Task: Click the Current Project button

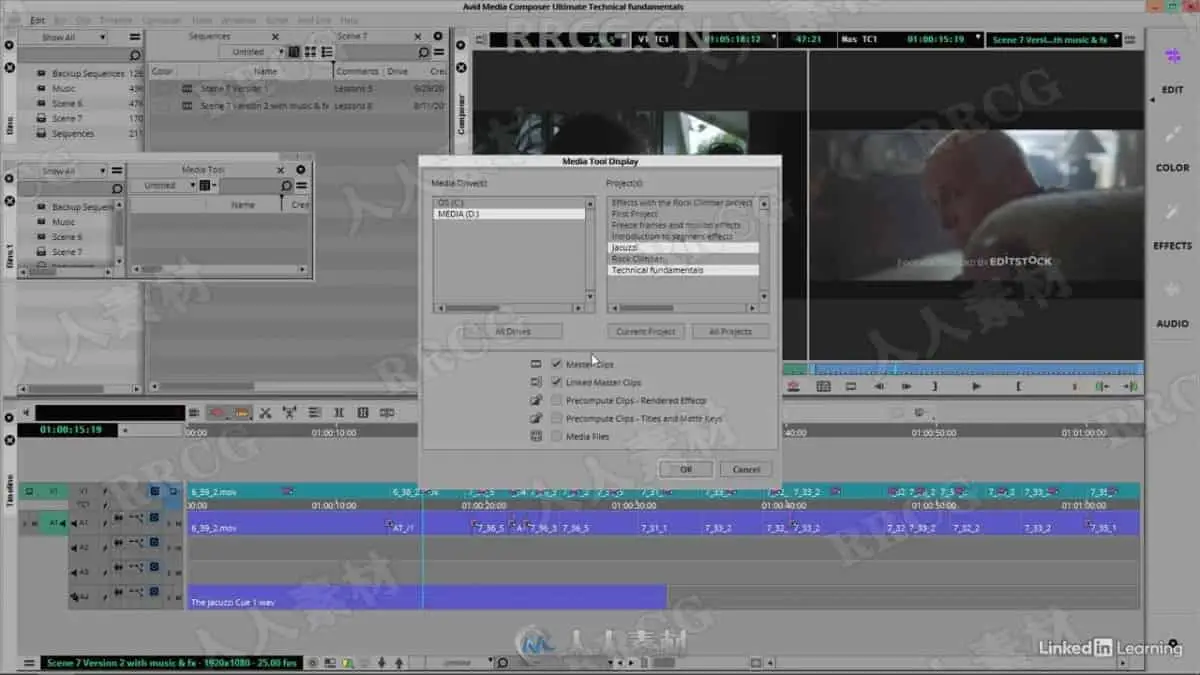Action: [x=646, y=331]
